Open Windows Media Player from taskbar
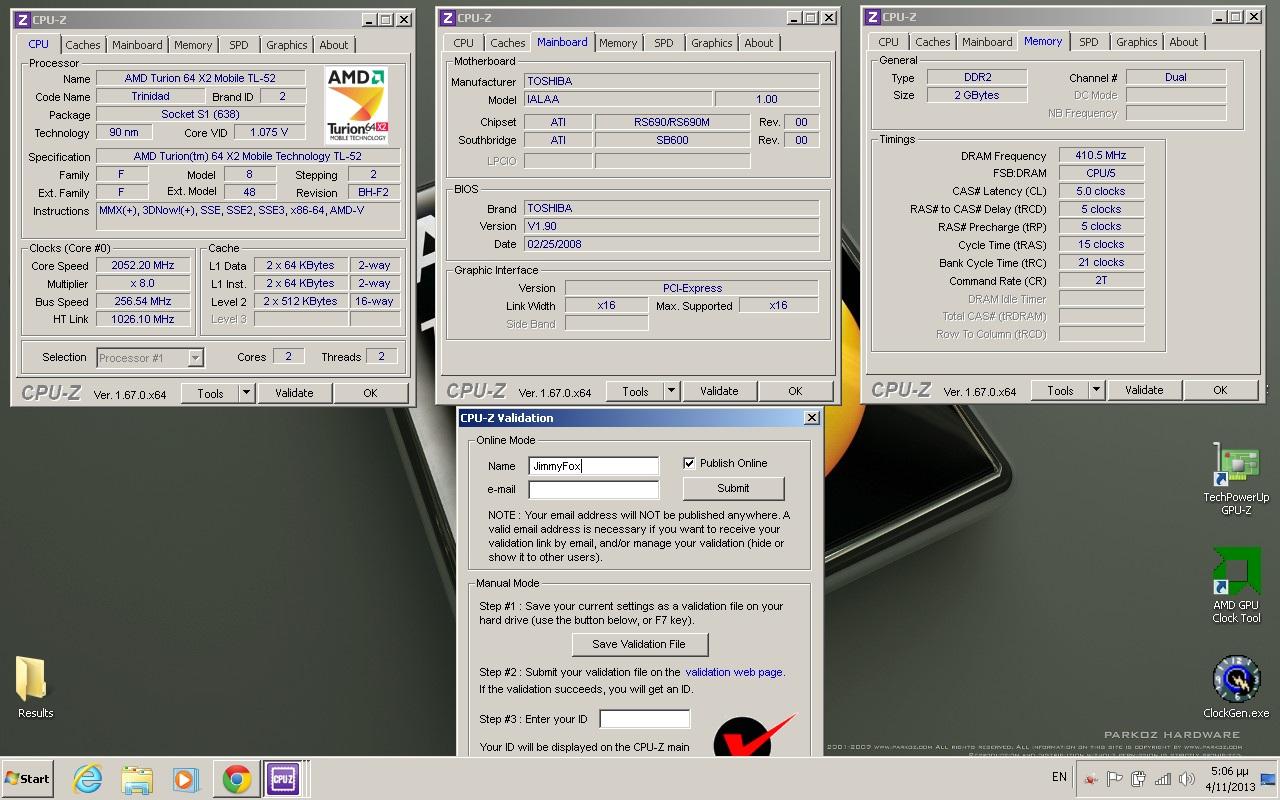The height and width of the screenshot is (800, 1280). coord(186,778)
